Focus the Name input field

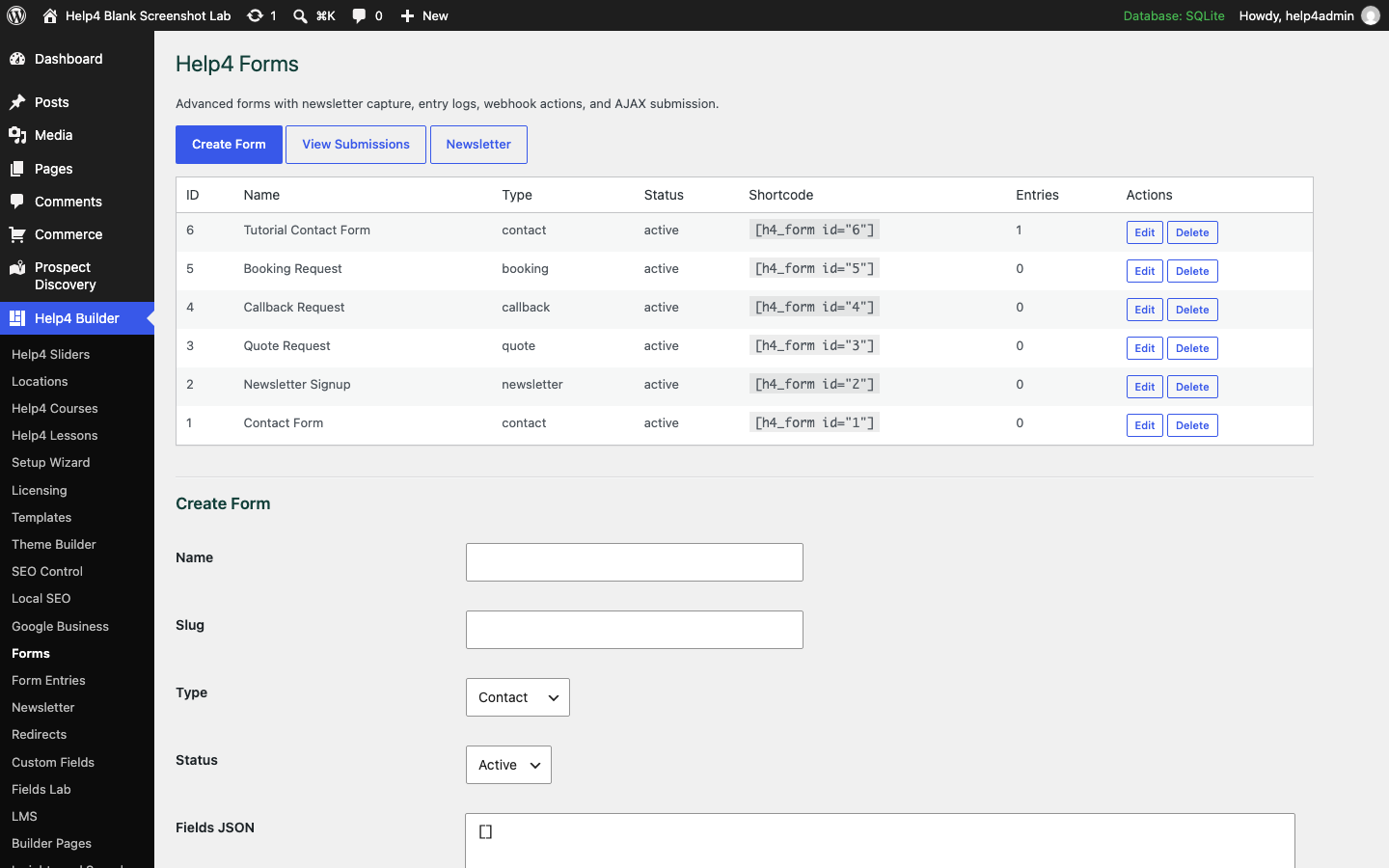click(635, 562)
